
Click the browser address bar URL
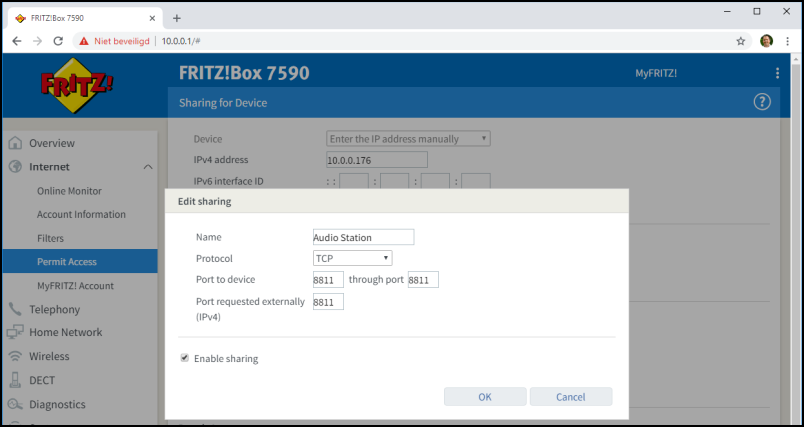point(181,41)
